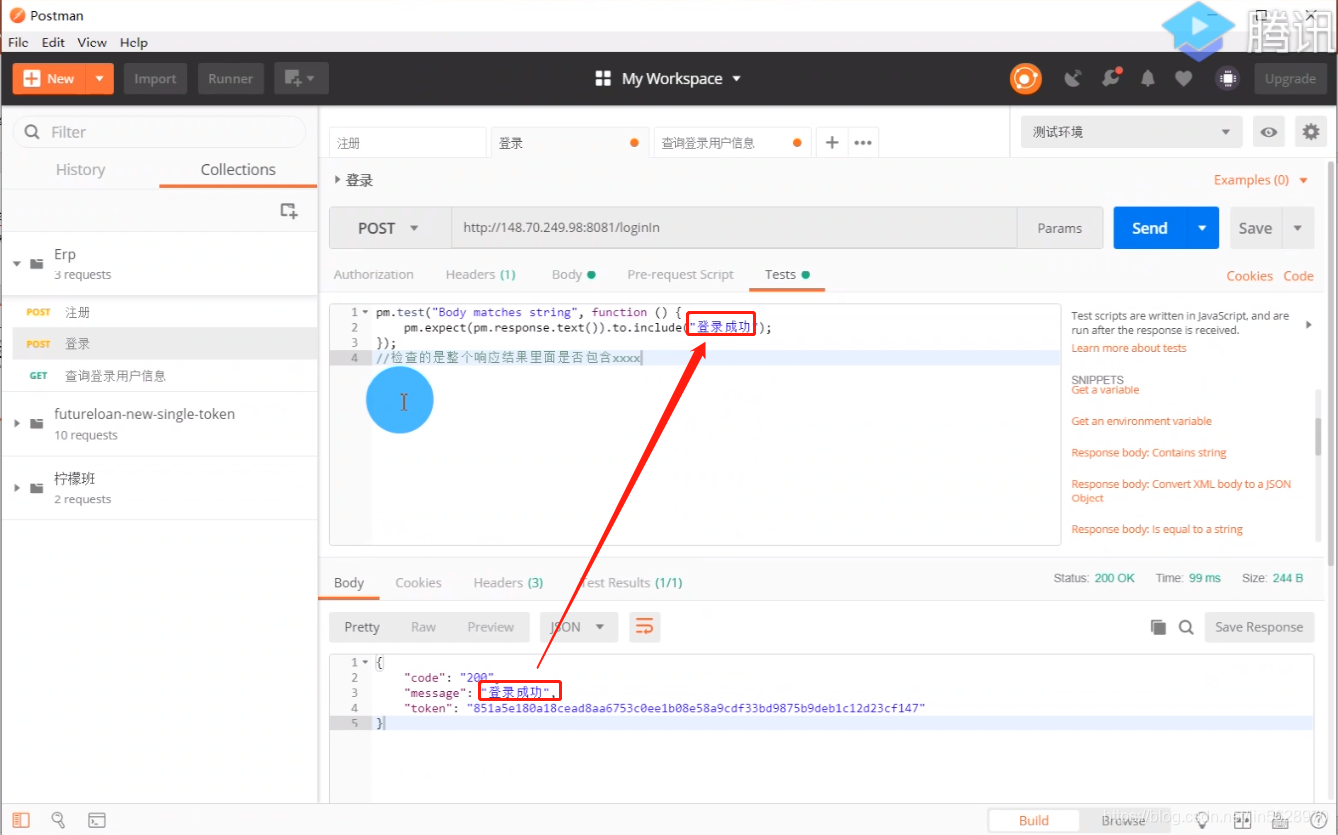The image size is (1338, 835).
Task: Click the search response icon
Action: (x=1186, y=627)
